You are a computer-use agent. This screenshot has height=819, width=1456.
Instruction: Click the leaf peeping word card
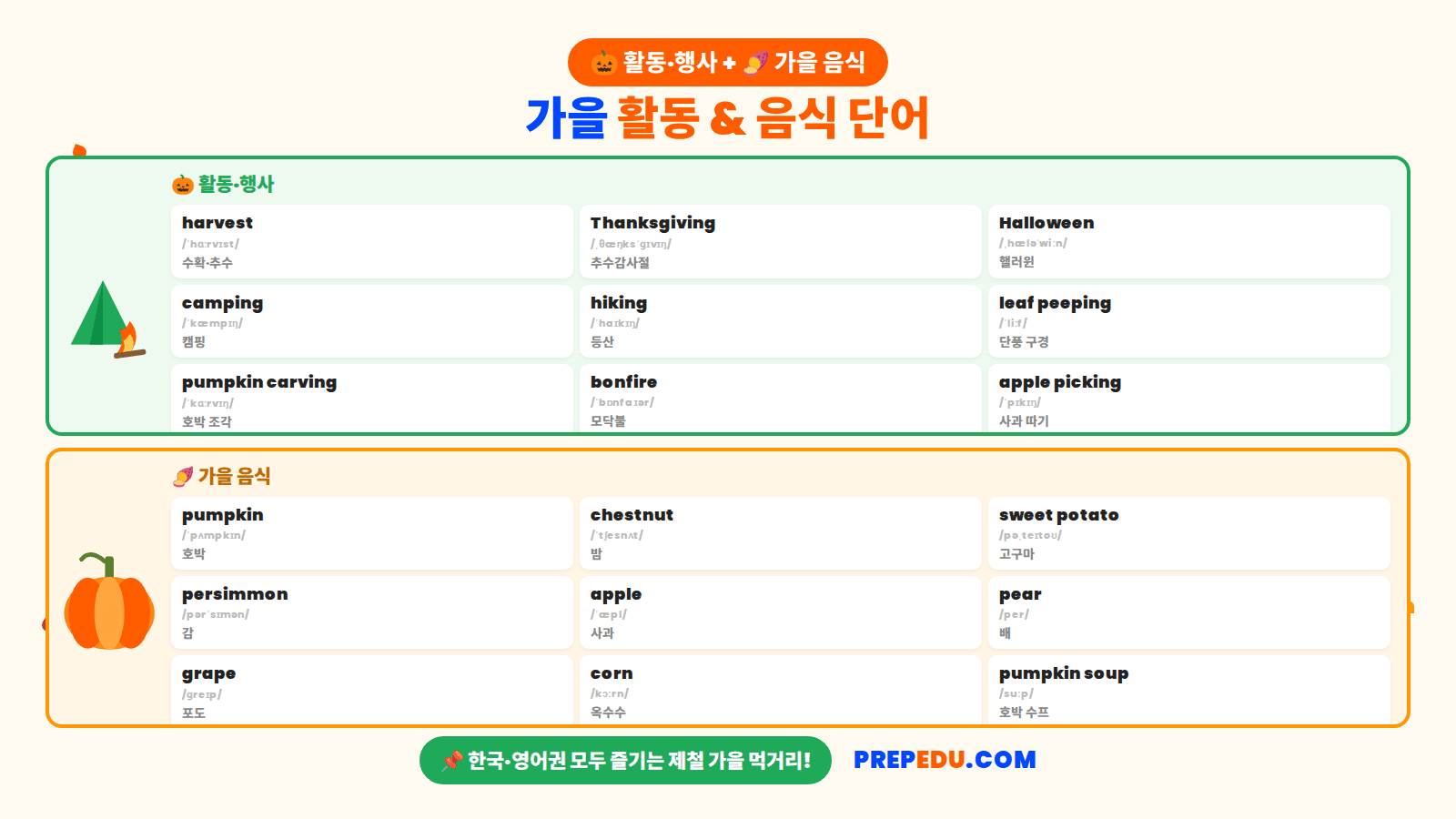pyautogui.click(x=1189, y=321)
